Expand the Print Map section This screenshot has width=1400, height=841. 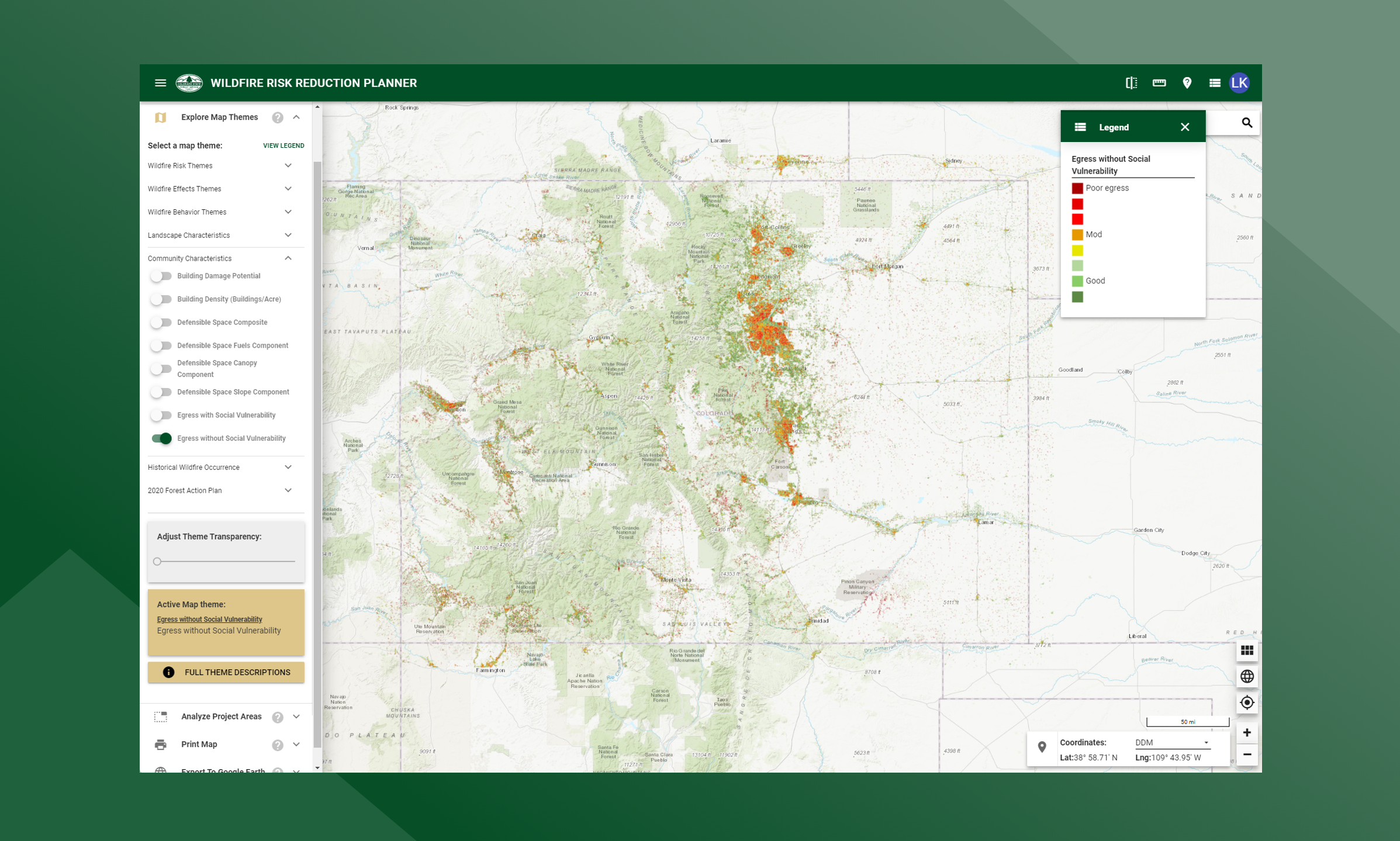coord(296,745)
